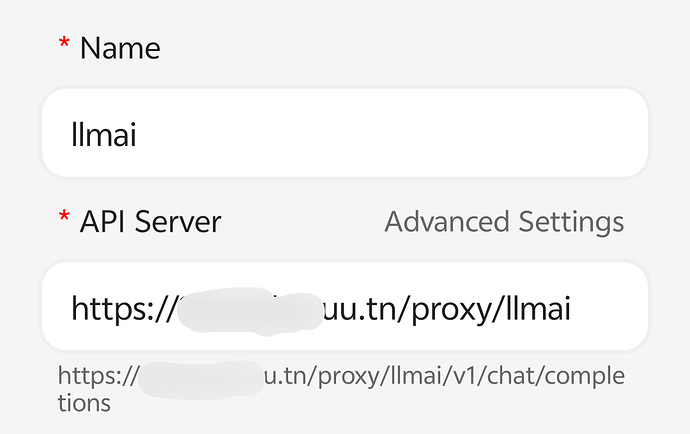Viewport: 690px width, 434px height.
Task: Click the word 'Advanced' in the settings link
Action: [x=445, y=221]
